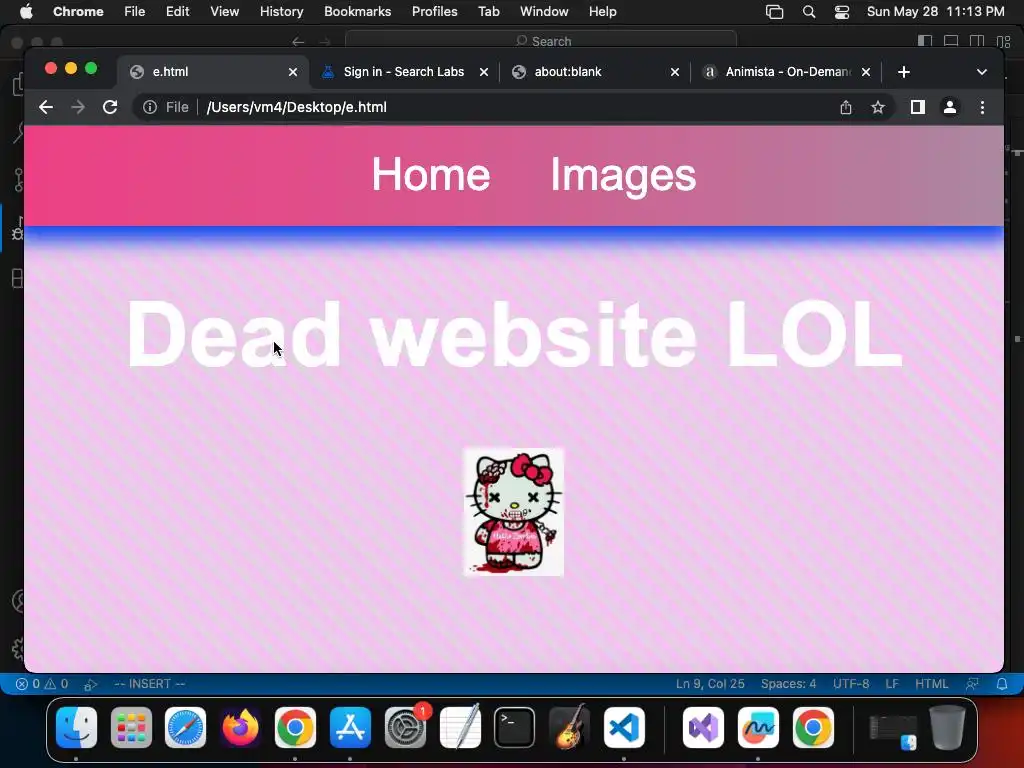Click the -- INSERT -- Vim mode indicator

[150, 684]
